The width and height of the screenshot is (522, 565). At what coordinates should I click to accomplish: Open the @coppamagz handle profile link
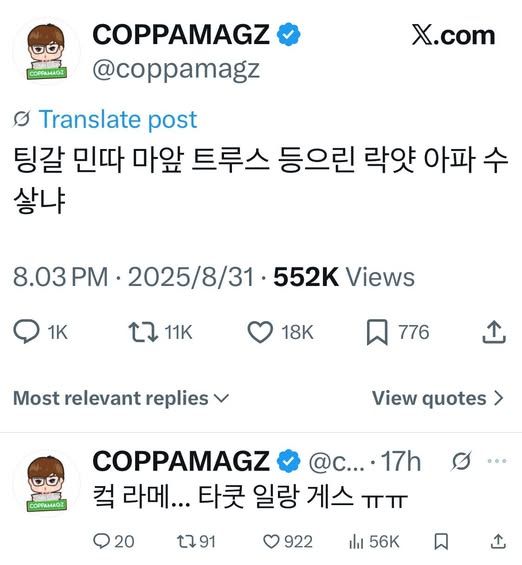click(x=176, y=70)
